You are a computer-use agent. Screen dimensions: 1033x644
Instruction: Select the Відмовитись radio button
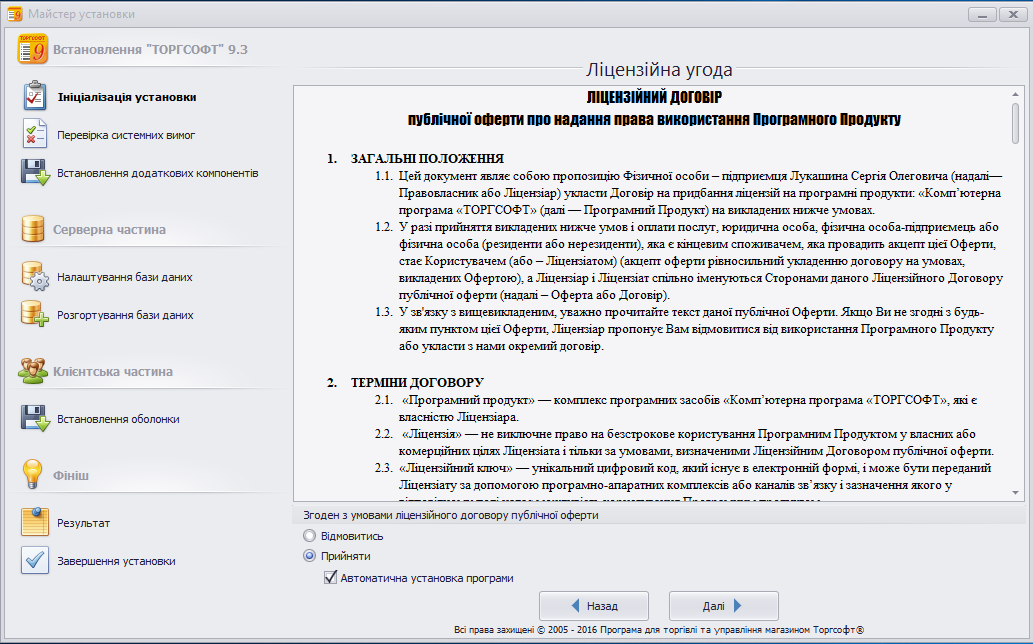(309, 536)
